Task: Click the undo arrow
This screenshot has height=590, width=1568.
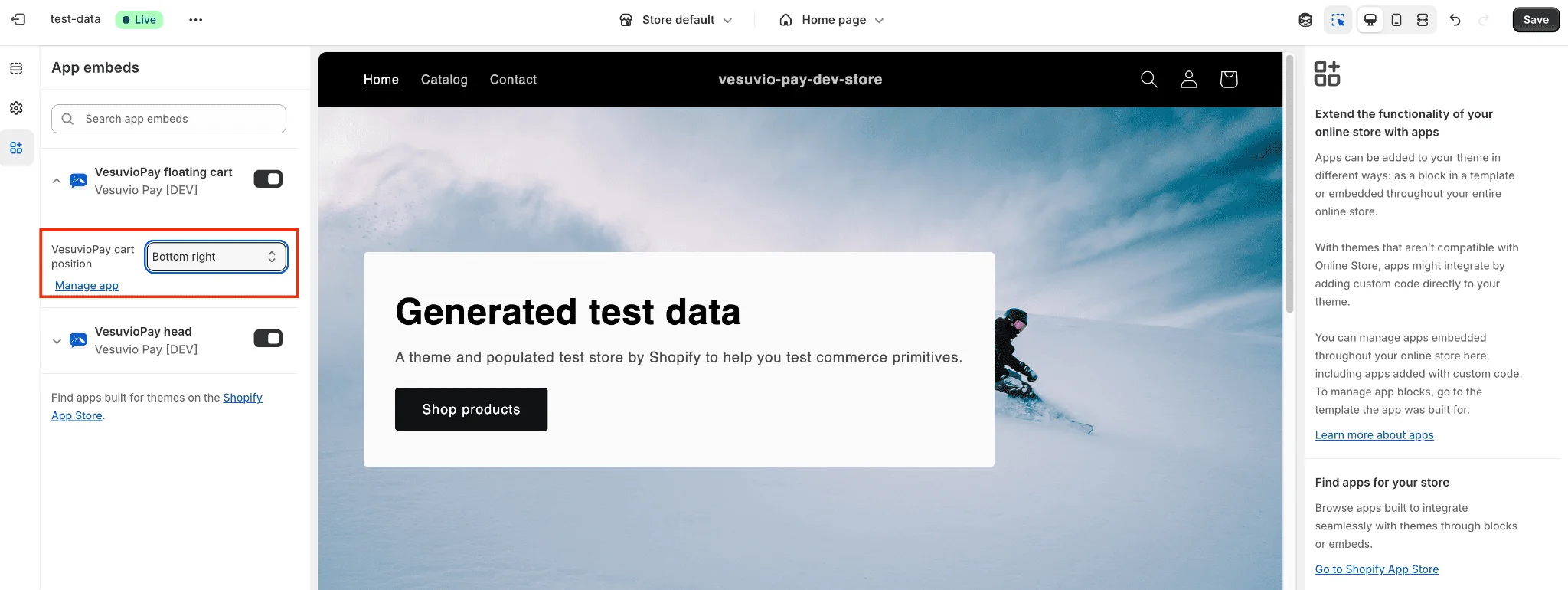Action: (1455, 20)
